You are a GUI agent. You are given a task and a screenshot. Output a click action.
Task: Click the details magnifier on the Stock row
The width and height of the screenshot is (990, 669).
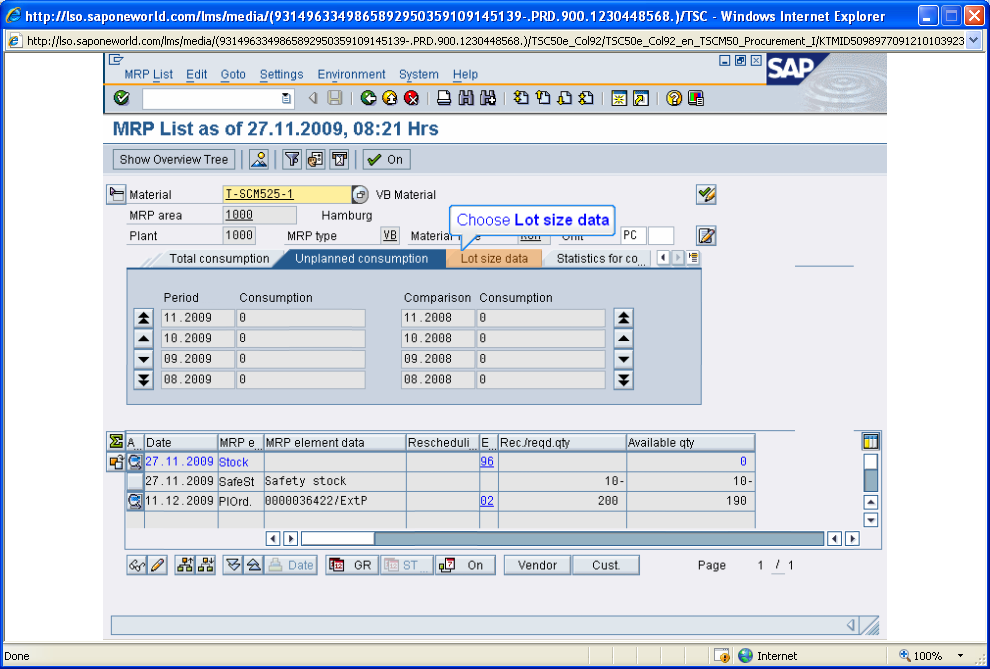[134, 462]
